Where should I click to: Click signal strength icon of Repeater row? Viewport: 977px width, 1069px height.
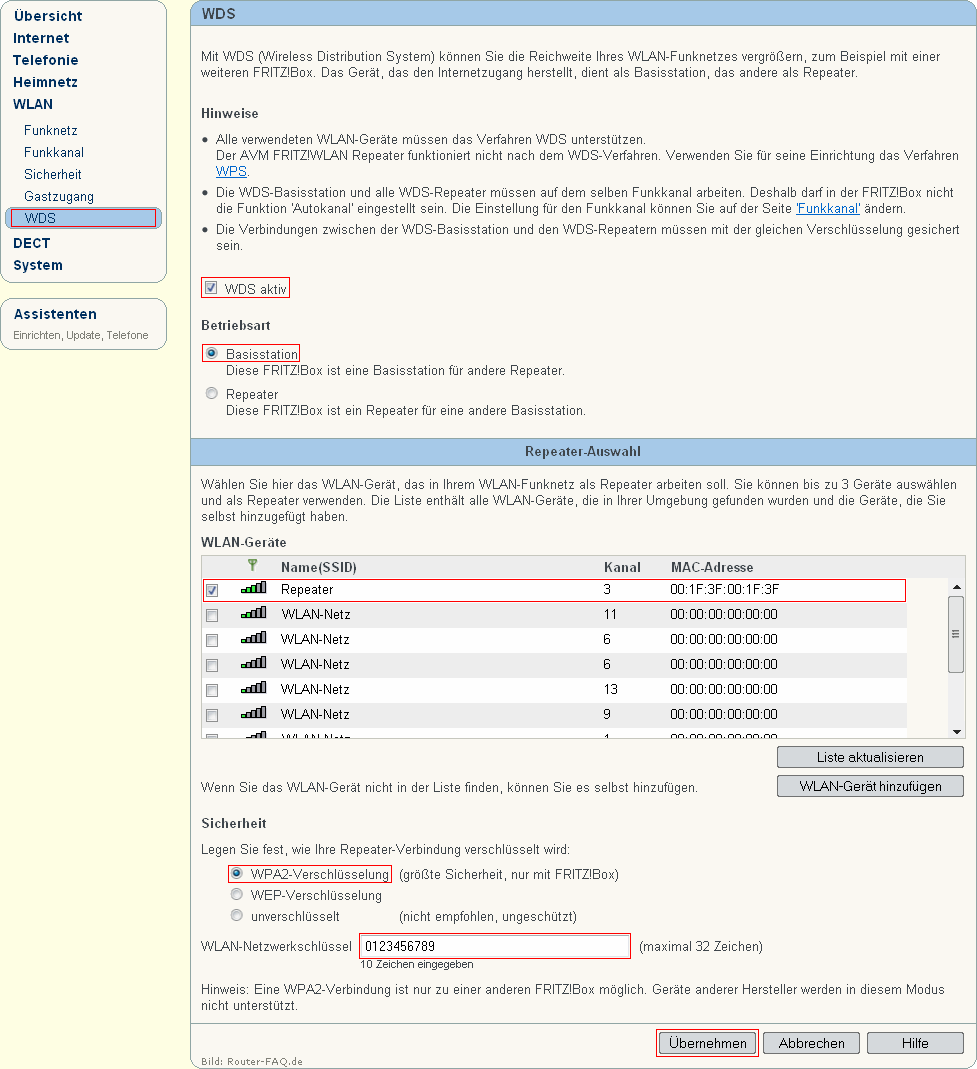click(x=254, y=588)
